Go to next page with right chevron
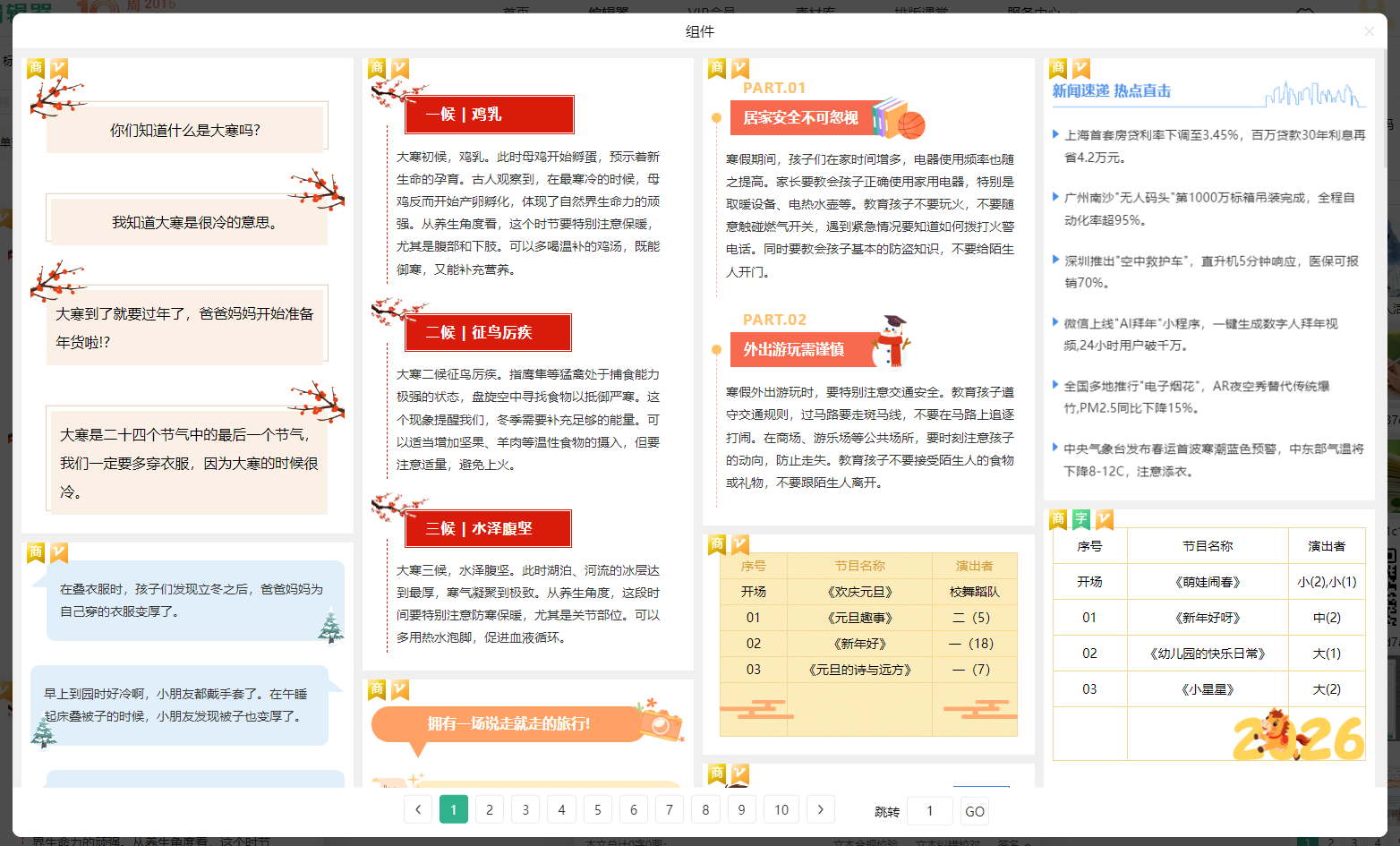 [820, 809]
